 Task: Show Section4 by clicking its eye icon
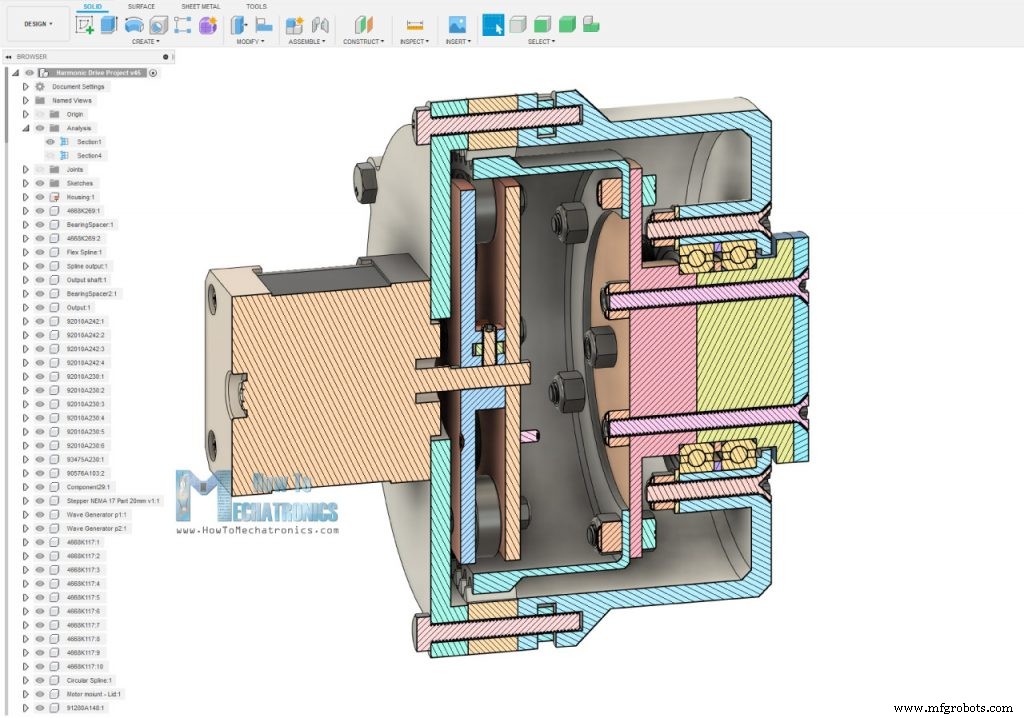point(50,156)
